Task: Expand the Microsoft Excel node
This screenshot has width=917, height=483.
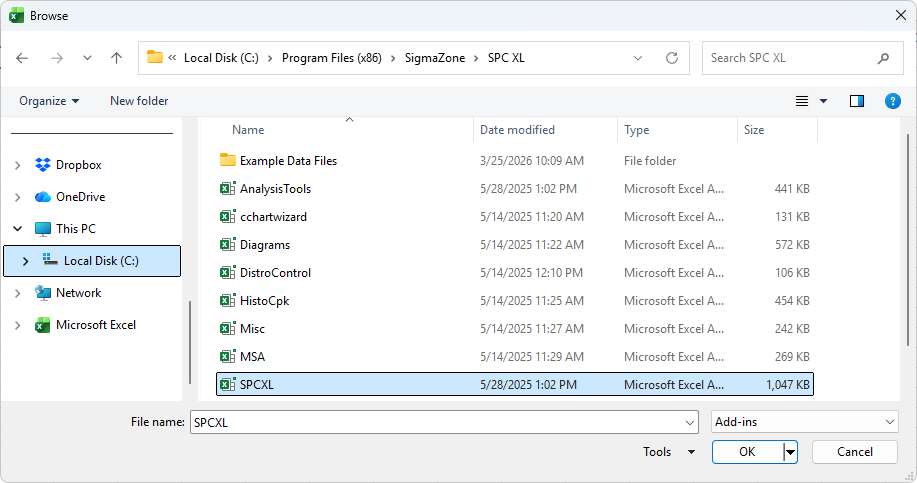Action: tap(18, 325)
